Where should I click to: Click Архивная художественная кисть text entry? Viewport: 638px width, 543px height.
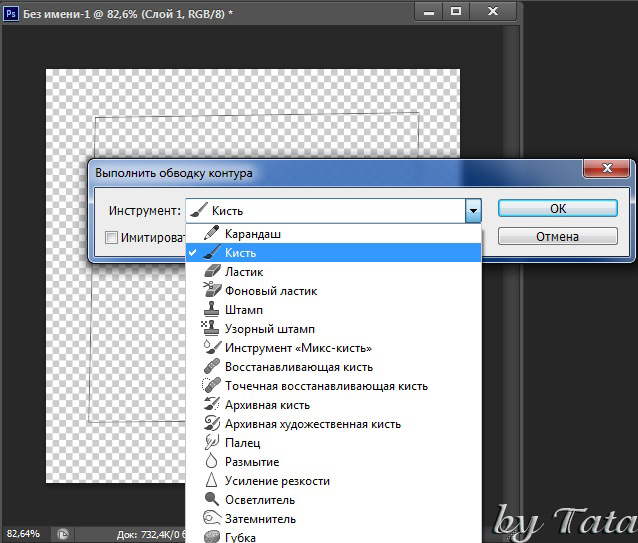point(313,424)
